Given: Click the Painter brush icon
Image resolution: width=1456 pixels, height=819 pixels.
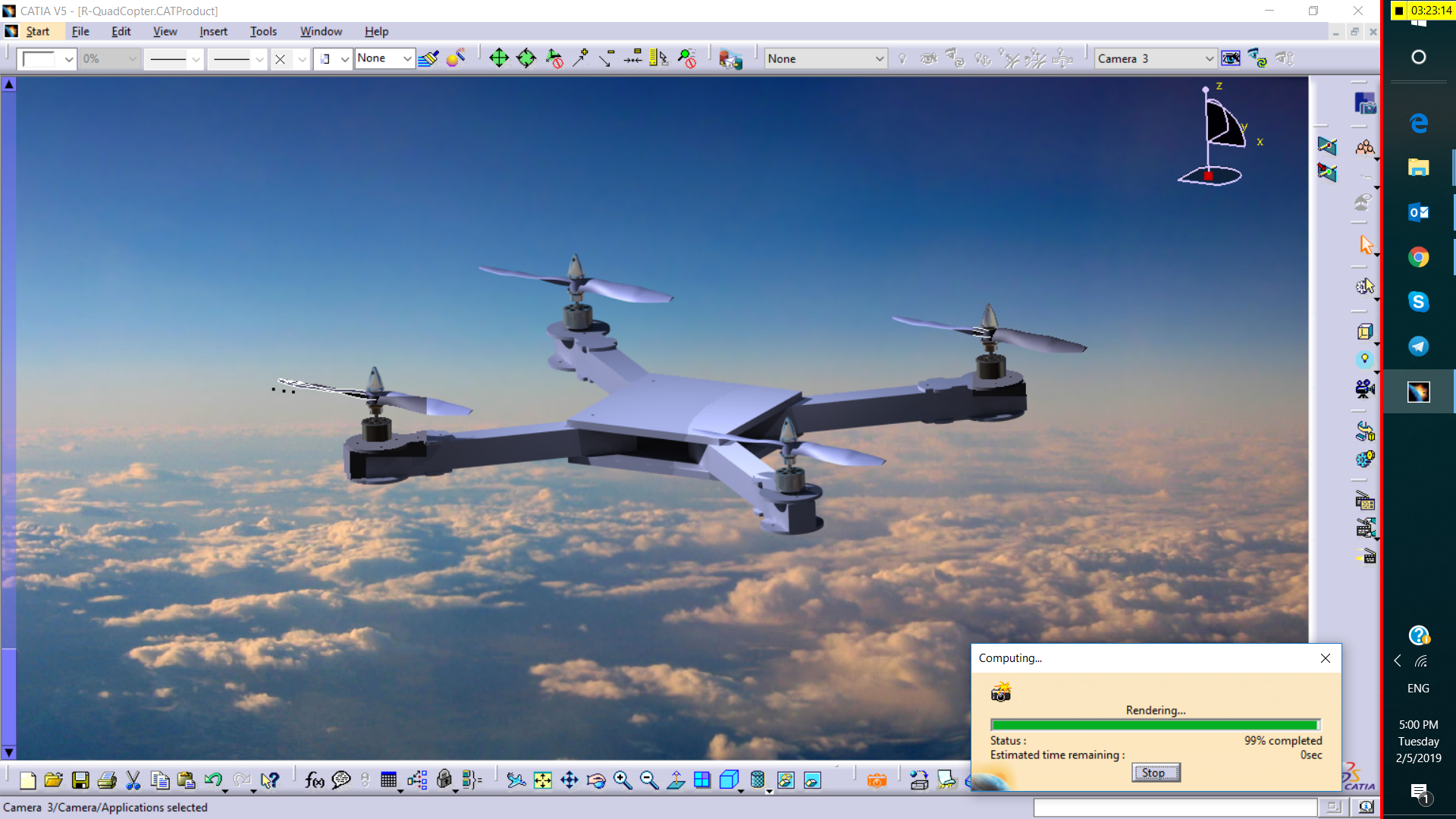Looking at the screenshot, I should pos(428,58).
